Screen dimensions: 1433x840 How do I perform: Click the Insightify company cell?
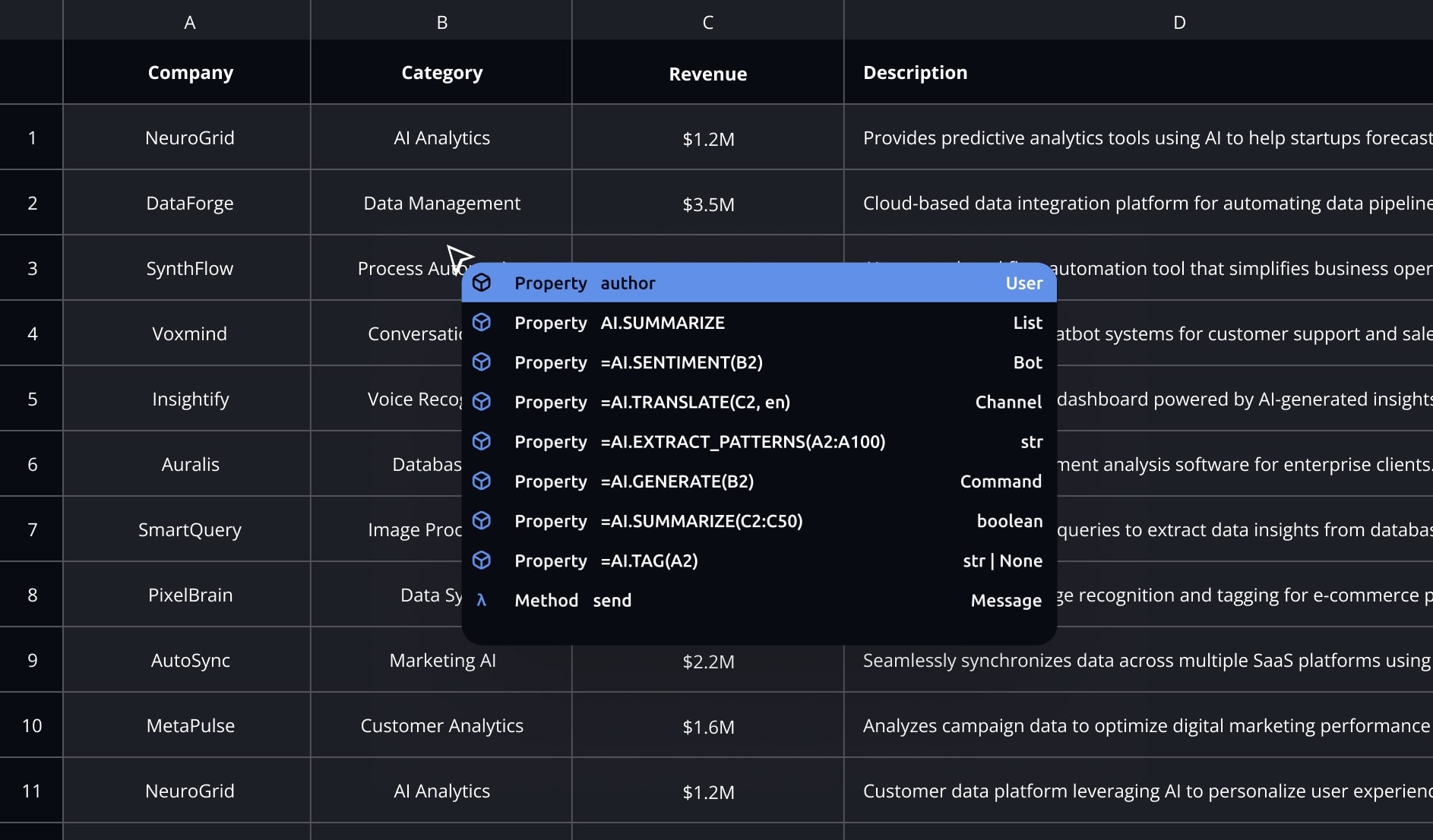click(187, 398)
